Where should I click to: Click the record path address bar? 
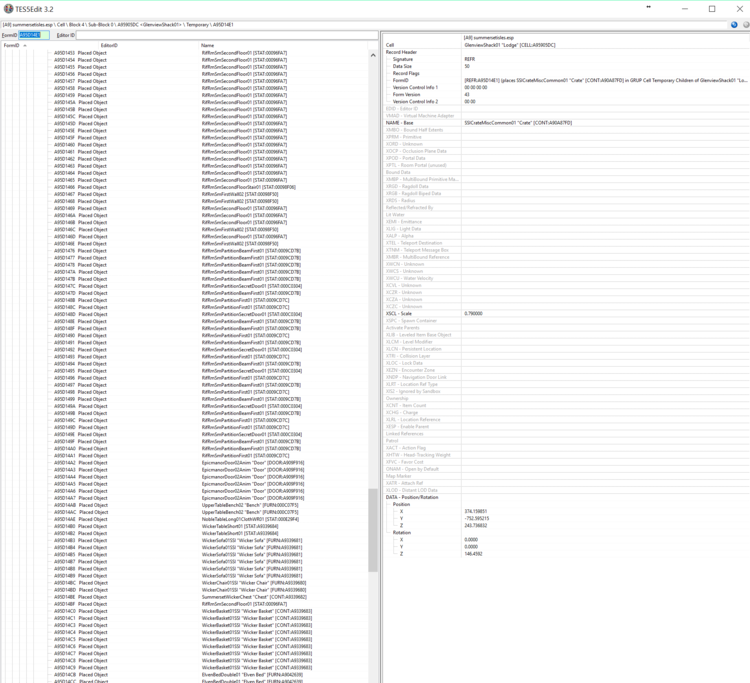[364, 24]
